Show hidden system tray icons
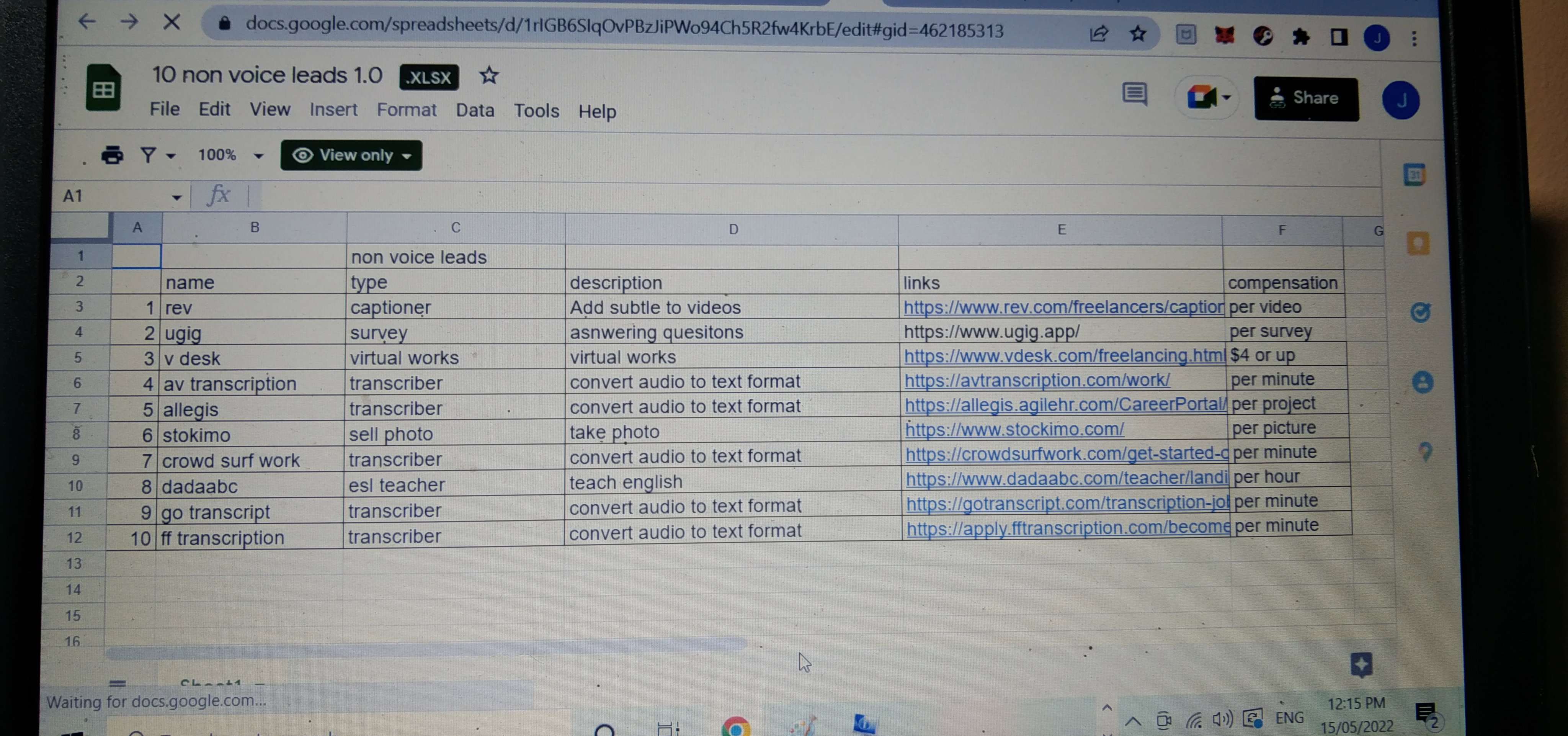Image resolution: width=1568 pixels, height=736 pixels. pos(1132,721)
